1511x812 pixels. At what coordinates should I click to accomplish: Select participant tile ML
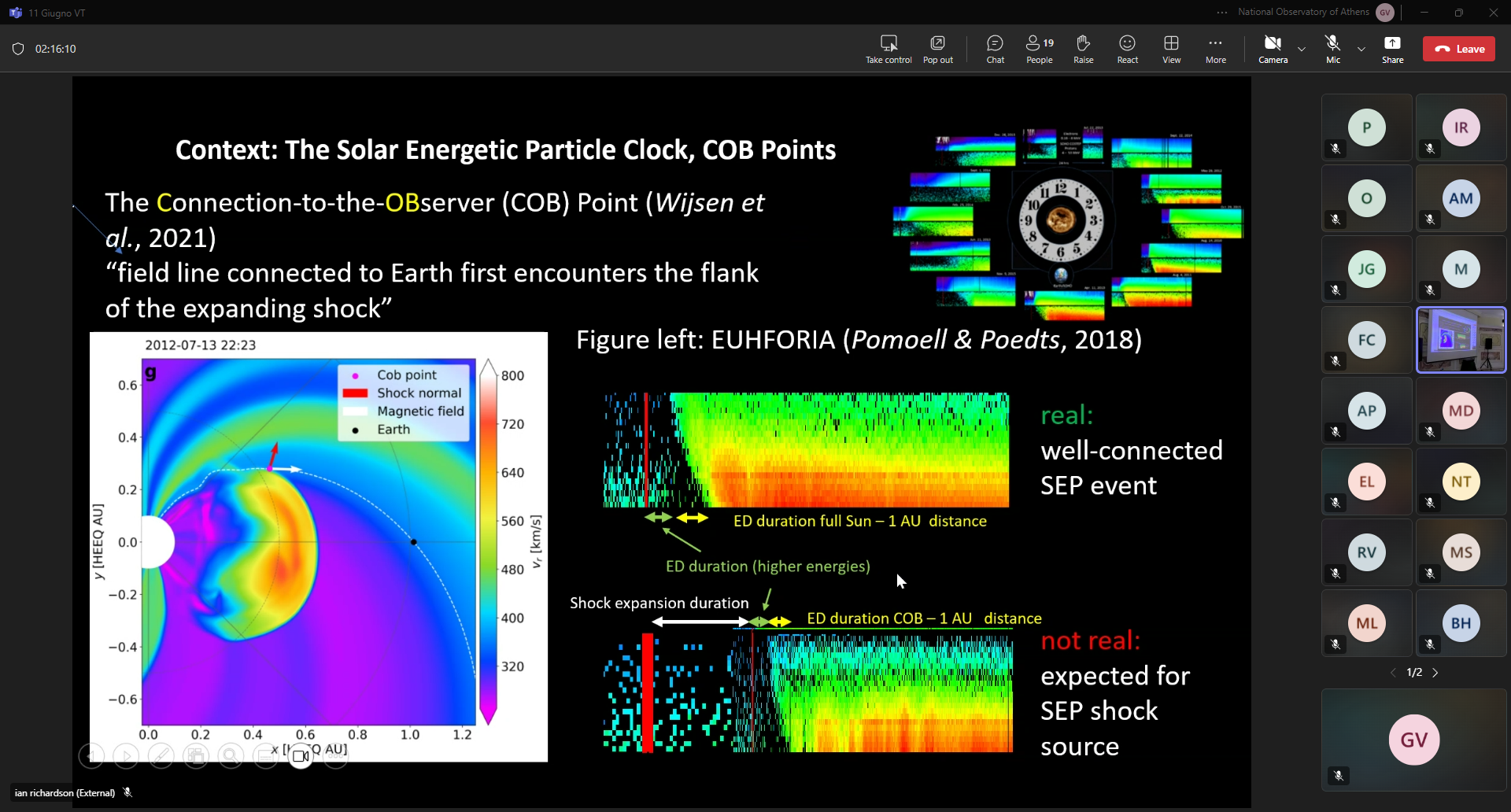pyautogui.click(x=1367, y=623)
